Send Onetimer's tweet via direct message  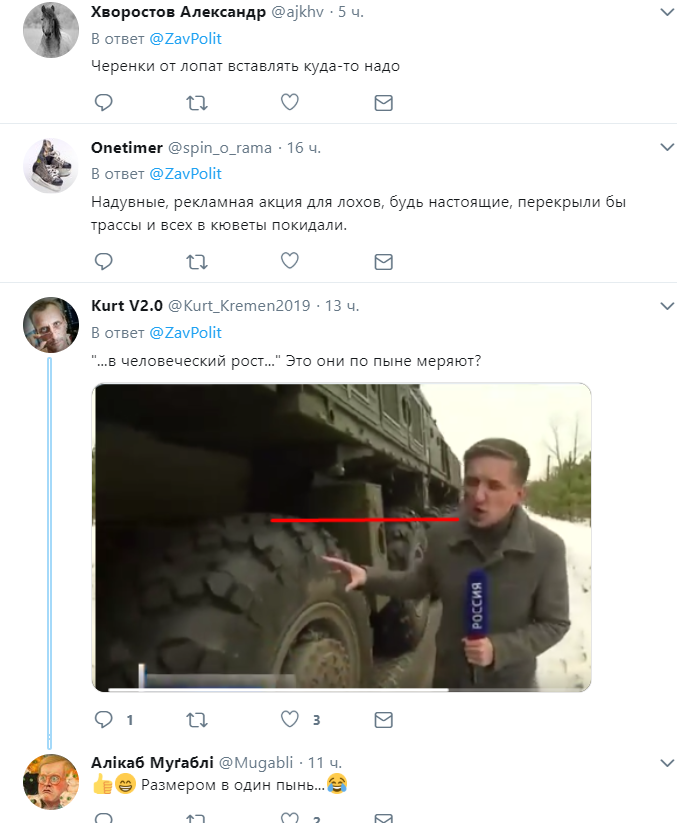tap(384, 261)
